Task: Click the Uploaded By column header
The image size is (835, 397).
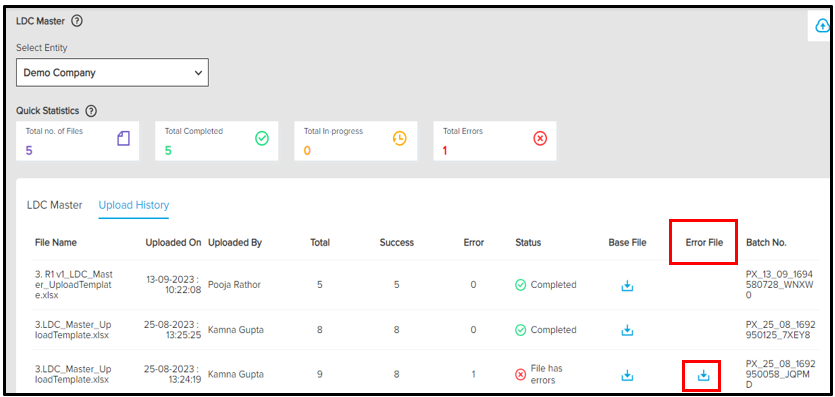Action: (x=235, y=243)
